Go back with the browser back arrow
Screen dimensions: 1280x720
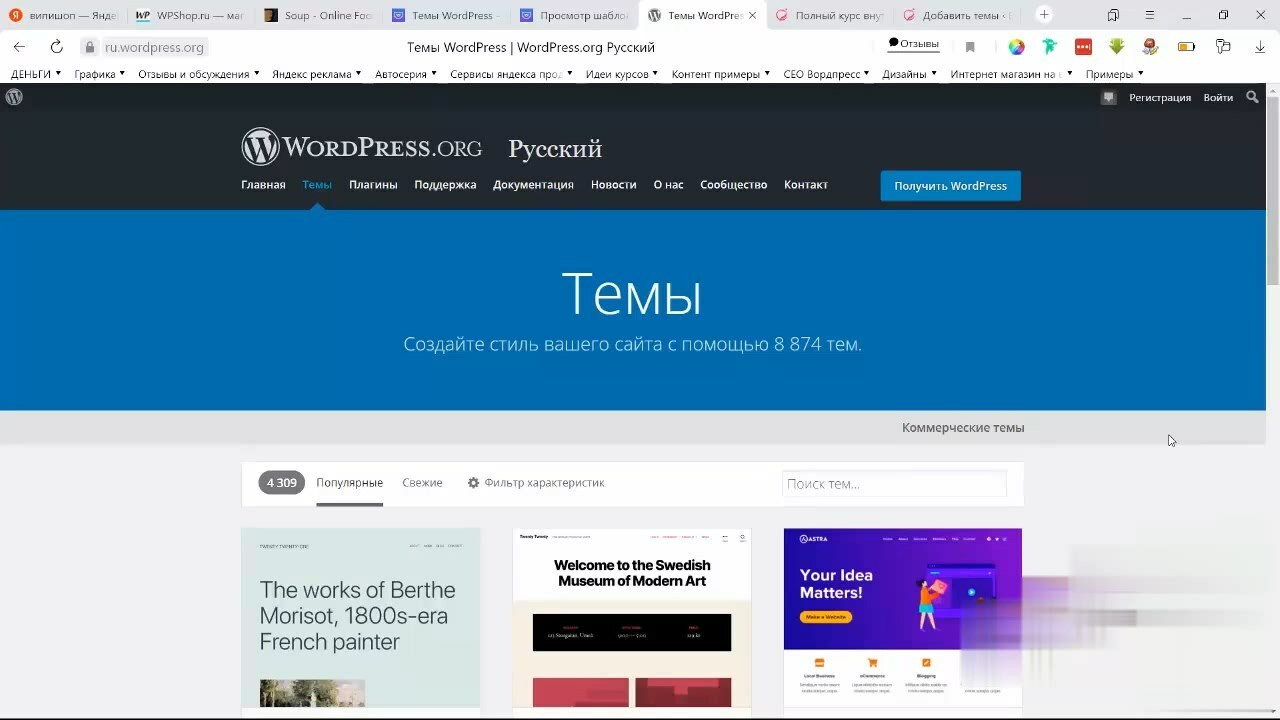(19, 47)
